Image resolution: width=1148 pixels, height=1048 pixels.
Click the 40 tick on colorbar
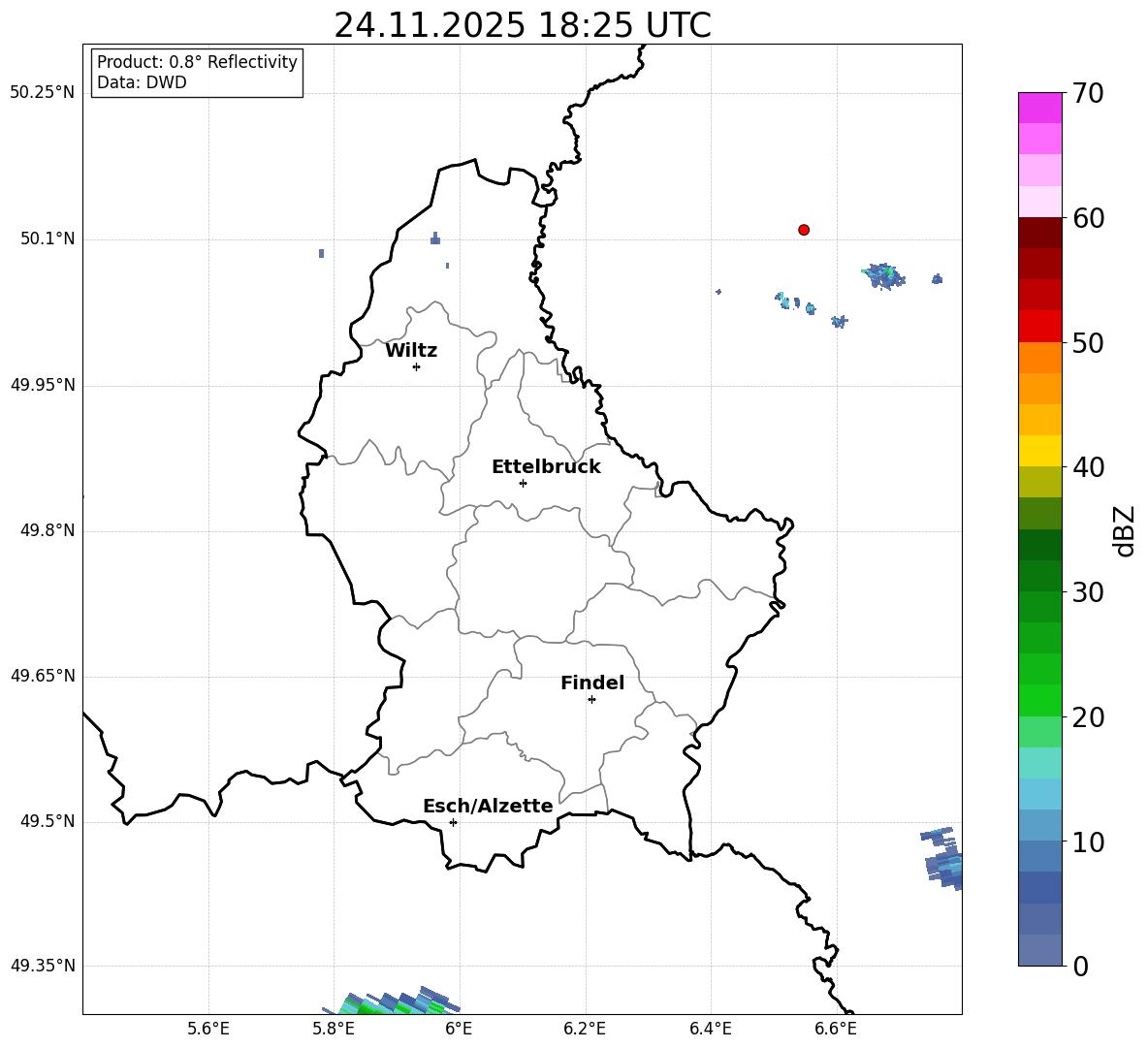click(x=1087, y=467)
